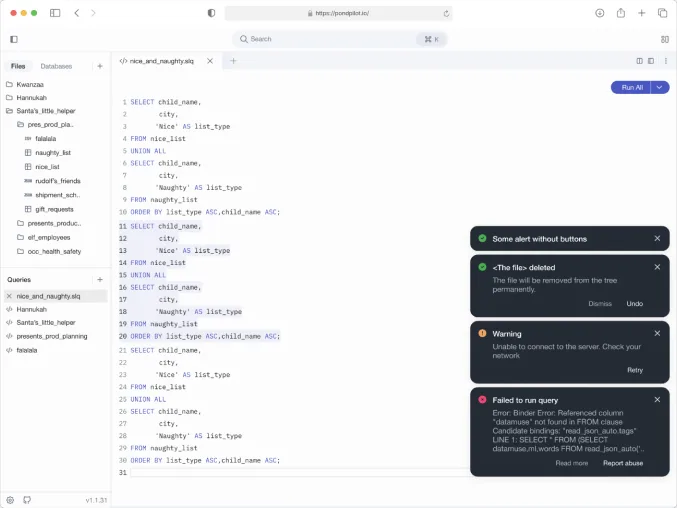The width and height of the screenshot is (677, 508).
Task: Select shipment_sch.. file
Action: (57, 195)
